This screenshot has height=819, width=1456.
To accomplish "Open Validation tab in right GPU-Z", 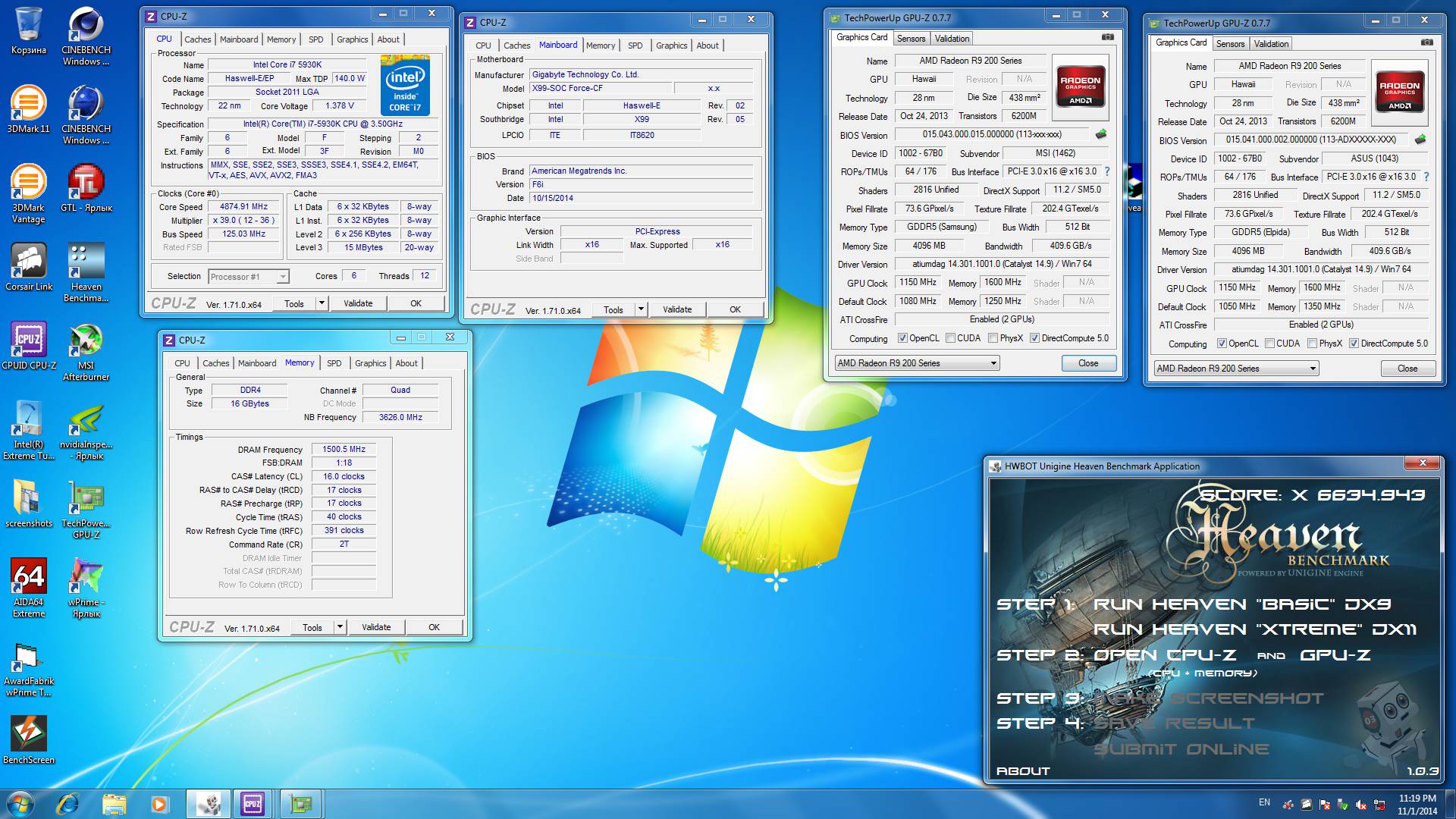I will [x=1271, y=44].
